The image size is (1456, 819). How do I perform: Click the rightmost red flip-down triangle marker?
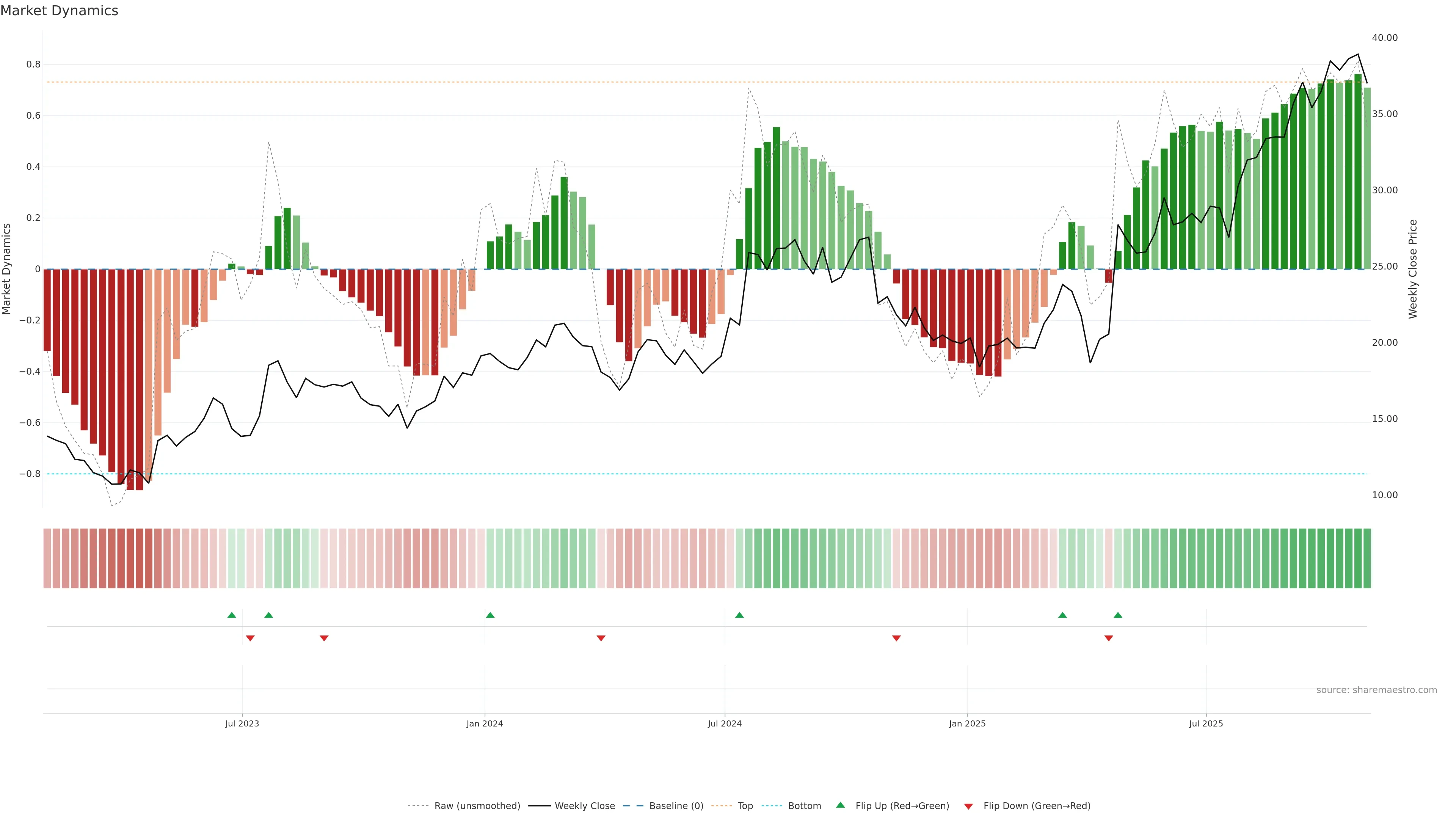tap(1108, 638)
